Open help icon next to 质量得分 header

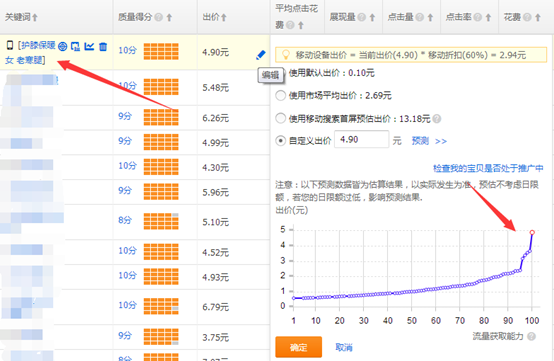pyautogui.click(x=159, y=17)
